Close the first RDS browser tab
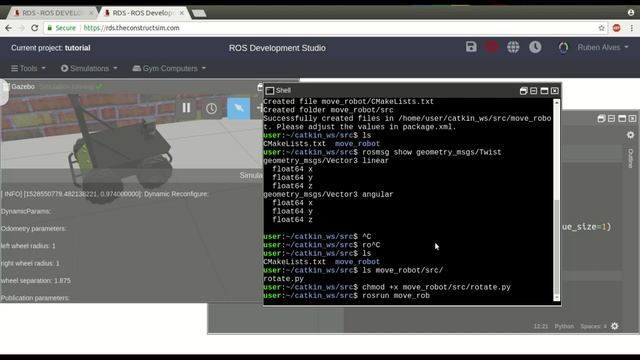Screen dimensions: 640x360 click(x=91, y=13)
